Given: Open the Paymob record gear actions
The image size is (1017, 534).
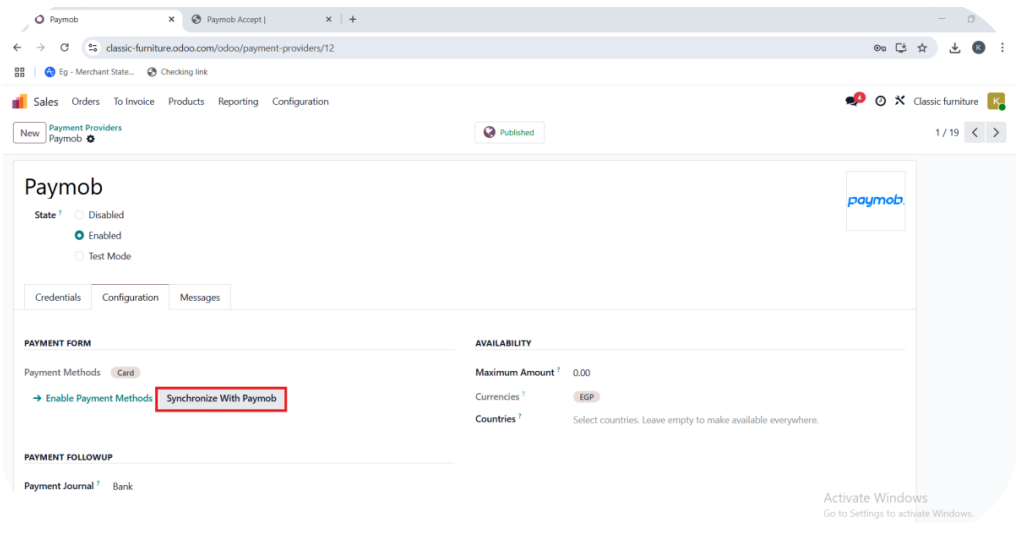Looking at the screenshot, I should pos(91,139).
